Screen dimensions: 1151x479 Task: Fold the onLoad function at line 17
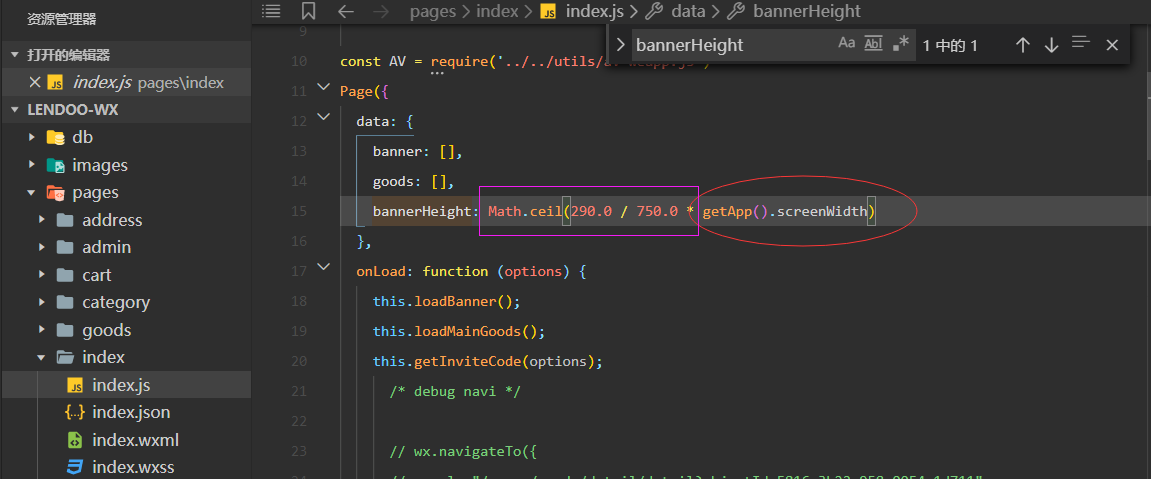(323, 268)
